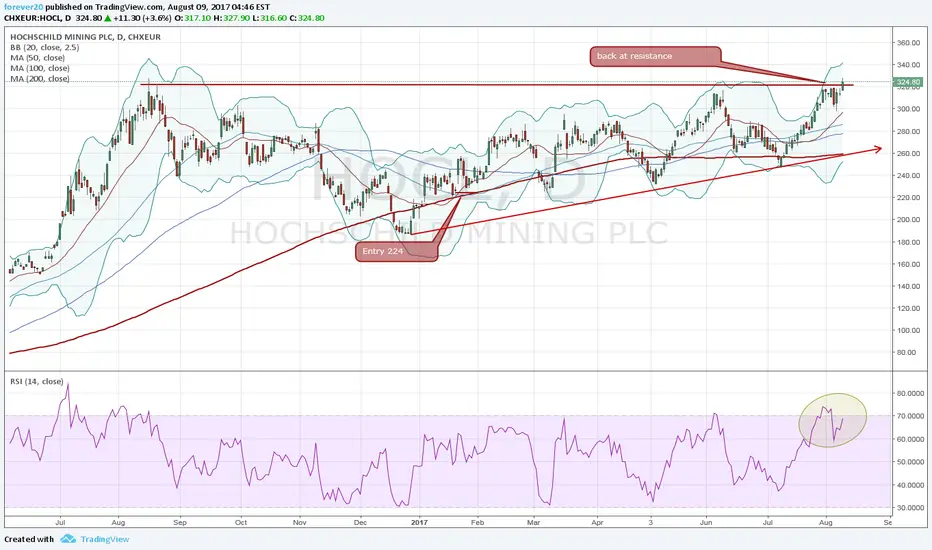
Task: Click the '+11.30 (+3.6%)' change value
Action: pos(141,18)
